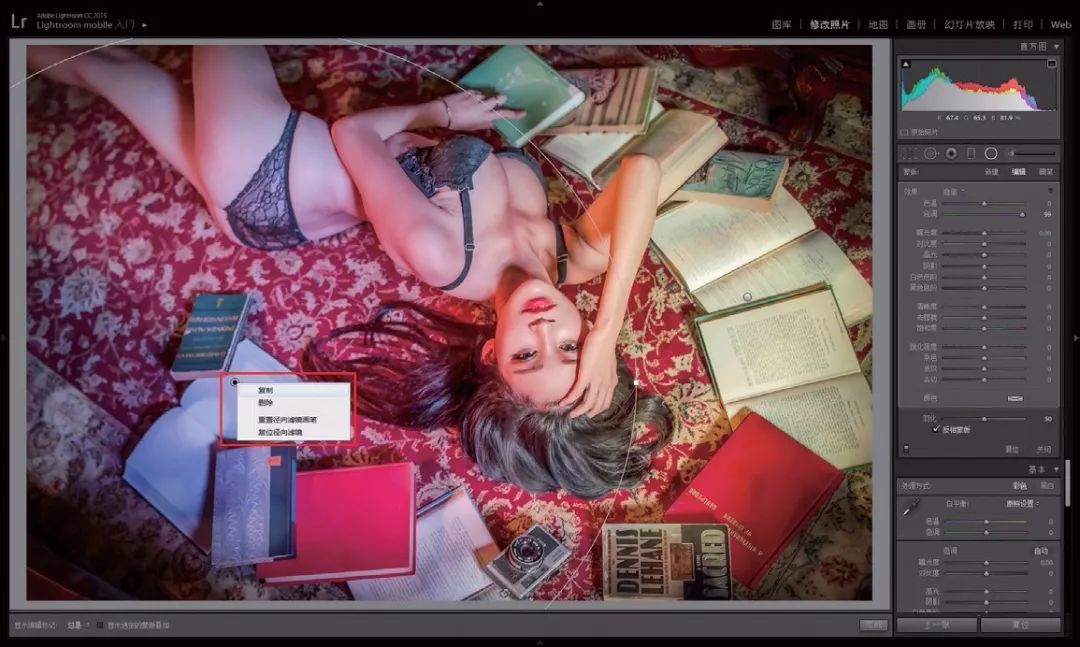Pick the white balance eyedropper

[911, 509]
